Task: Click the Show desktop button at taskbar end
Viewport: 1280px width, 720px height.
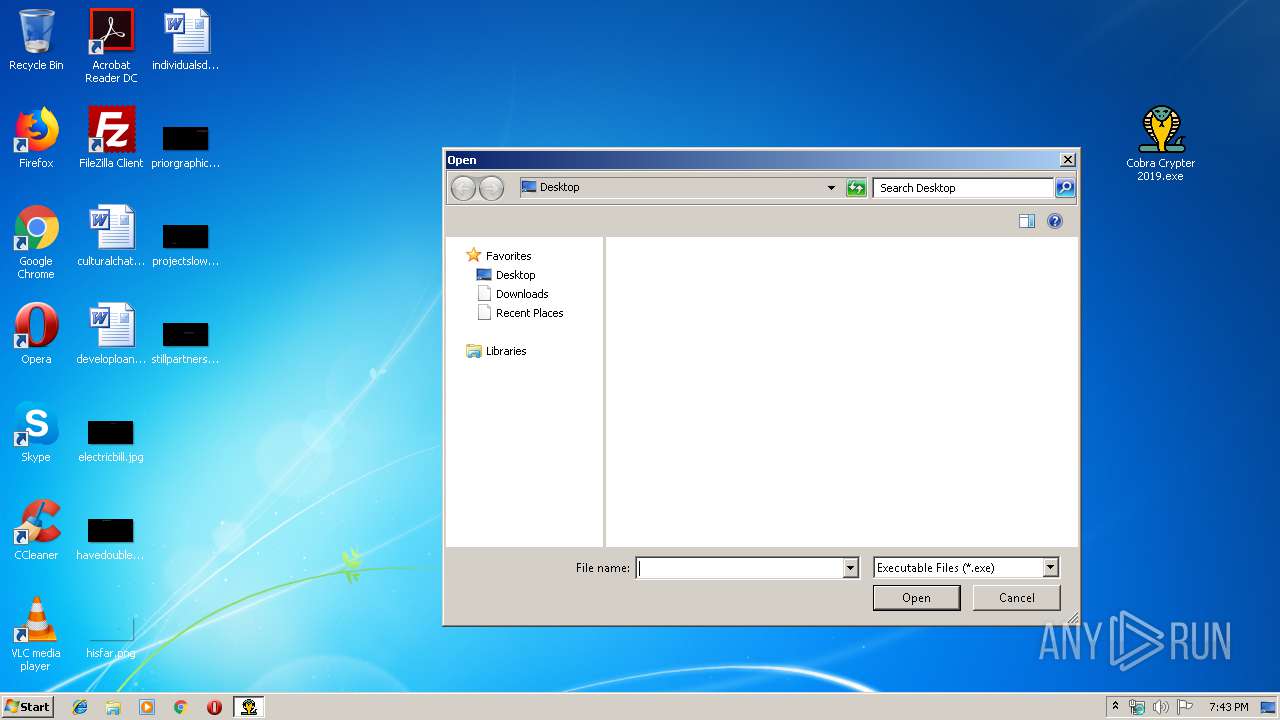Action: [1268, 707]
